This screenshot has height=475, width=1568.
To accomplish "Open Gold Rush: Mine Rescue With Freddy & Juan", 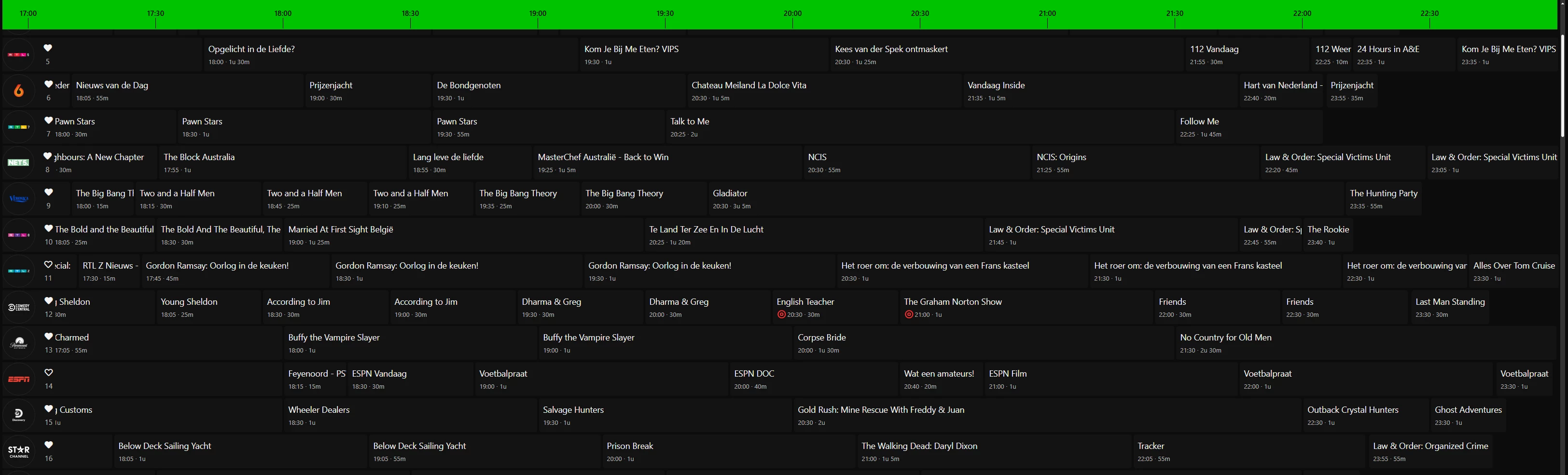I will pos(1047,415).
